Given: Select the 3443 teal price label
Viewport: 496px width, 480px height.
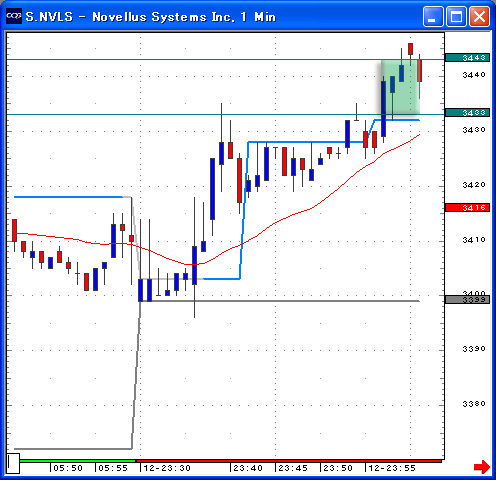Looking at the screenshot, I should (467, 58).
